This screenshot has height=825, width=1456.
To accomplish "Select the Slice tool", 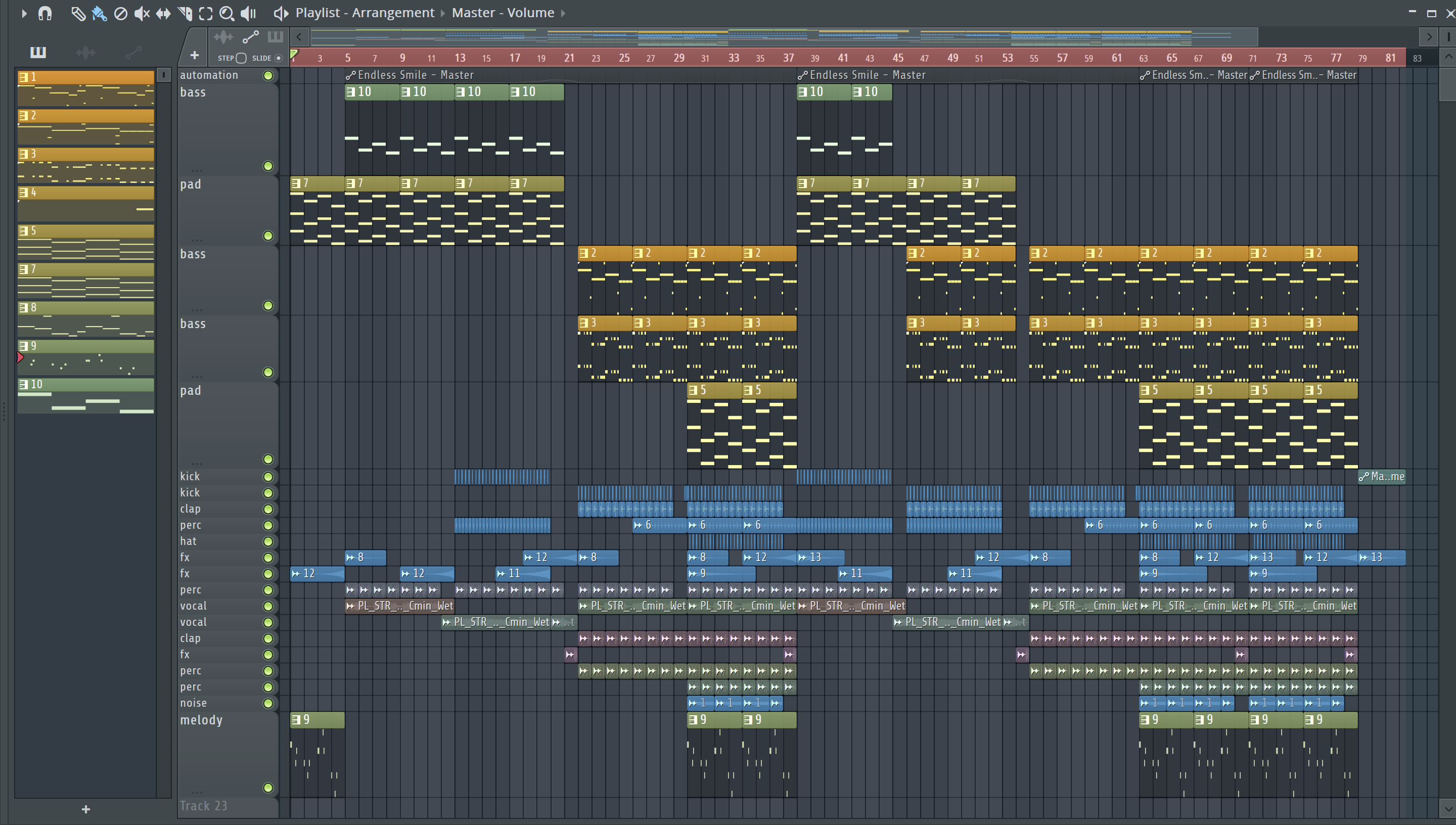I will pos(185,13).
